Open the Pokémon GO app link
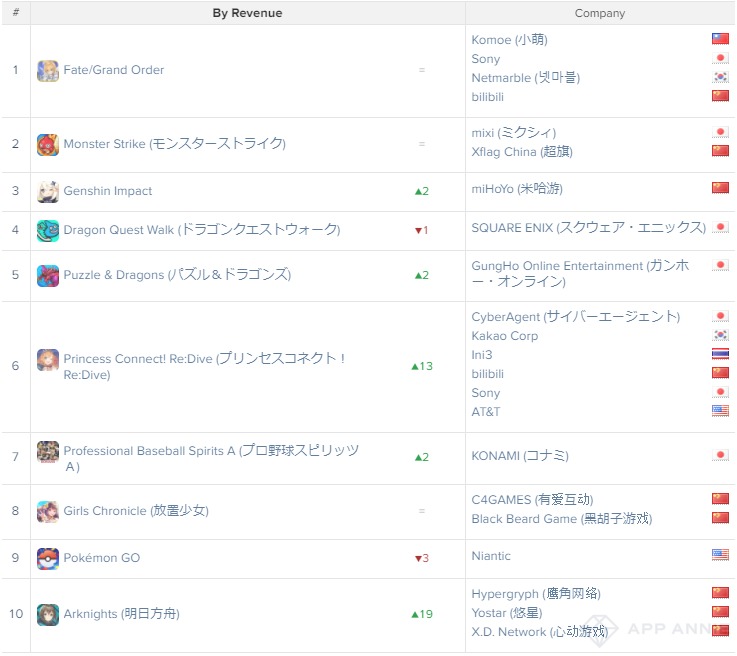Image resolution: width=737 pixels, height=656 pixels. tap(102, 558)
